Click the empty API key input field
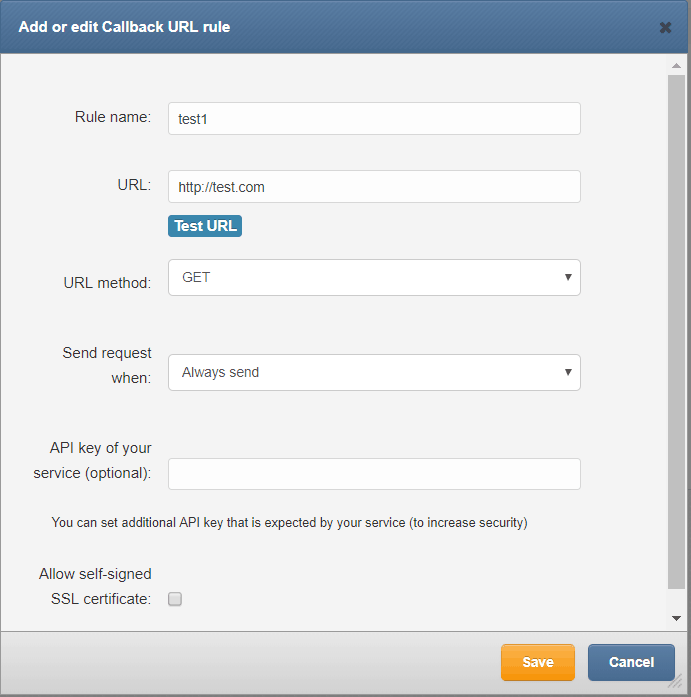691x697 pixels. pos(374,474)
